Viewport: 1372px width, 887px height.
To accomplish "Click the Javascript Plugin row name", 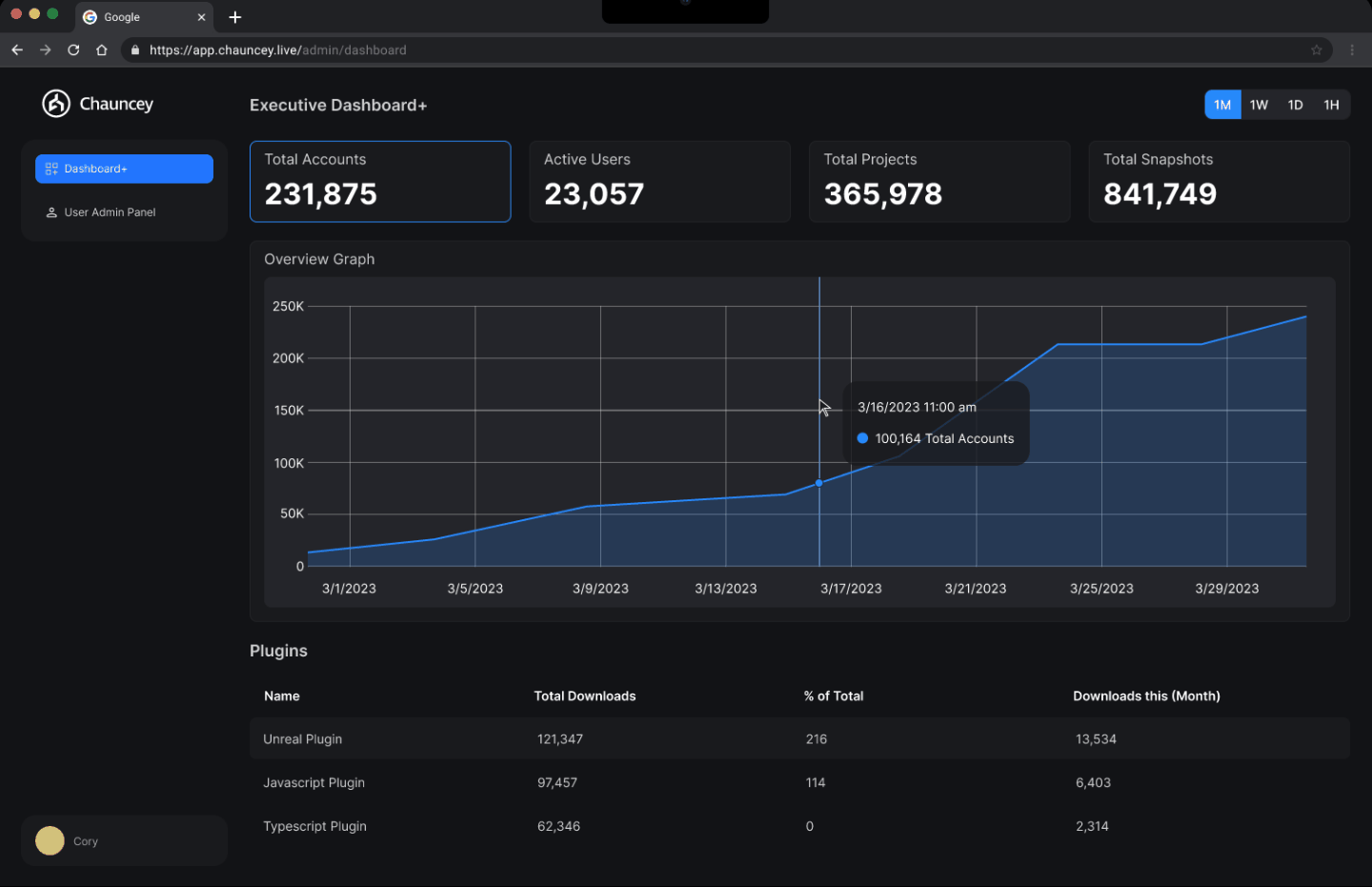I will (x=314, y=783).
